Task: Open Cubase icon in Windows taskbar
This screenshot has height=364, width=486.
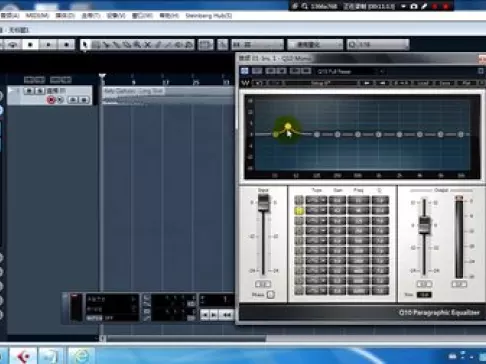Action: click(x=23, y=356)
